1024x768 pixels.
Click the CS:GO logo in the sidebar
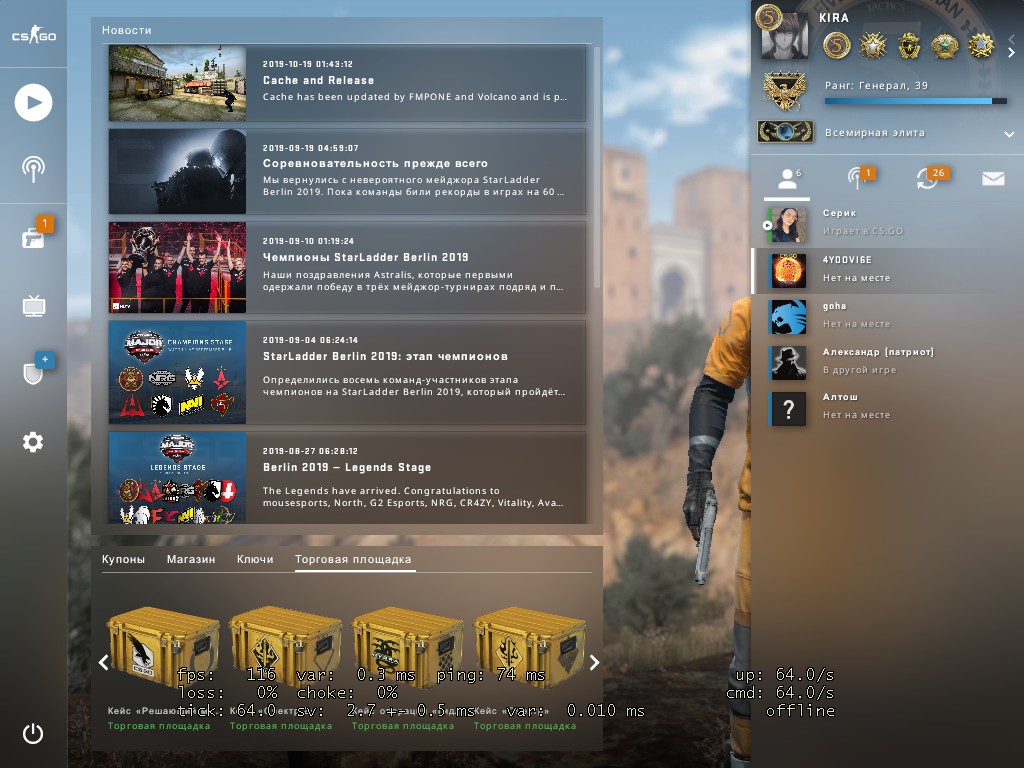coord(34,34)
